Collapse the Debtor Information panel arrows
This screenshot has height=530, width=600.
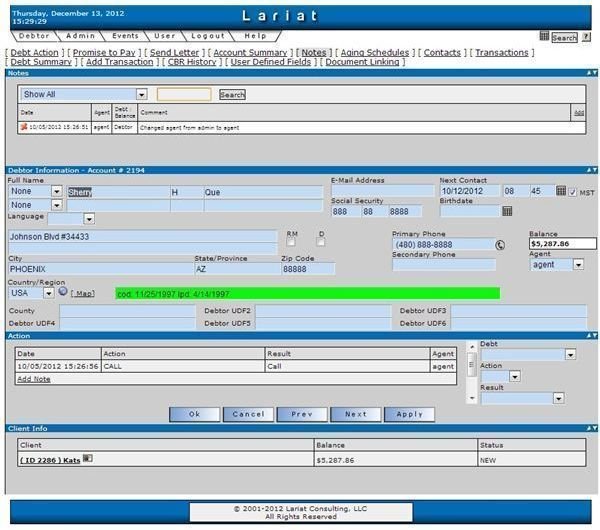pos(592,170)
